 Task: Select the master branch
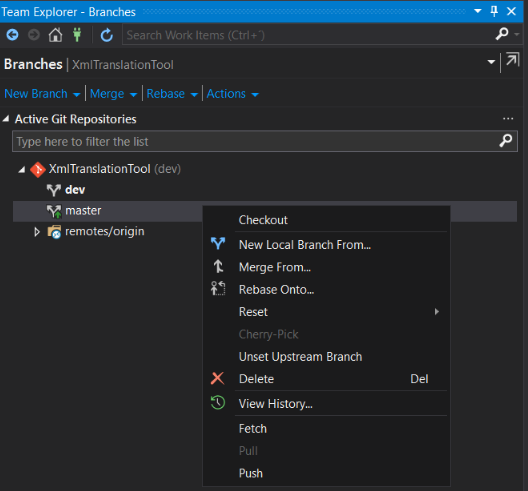(83, 210)
